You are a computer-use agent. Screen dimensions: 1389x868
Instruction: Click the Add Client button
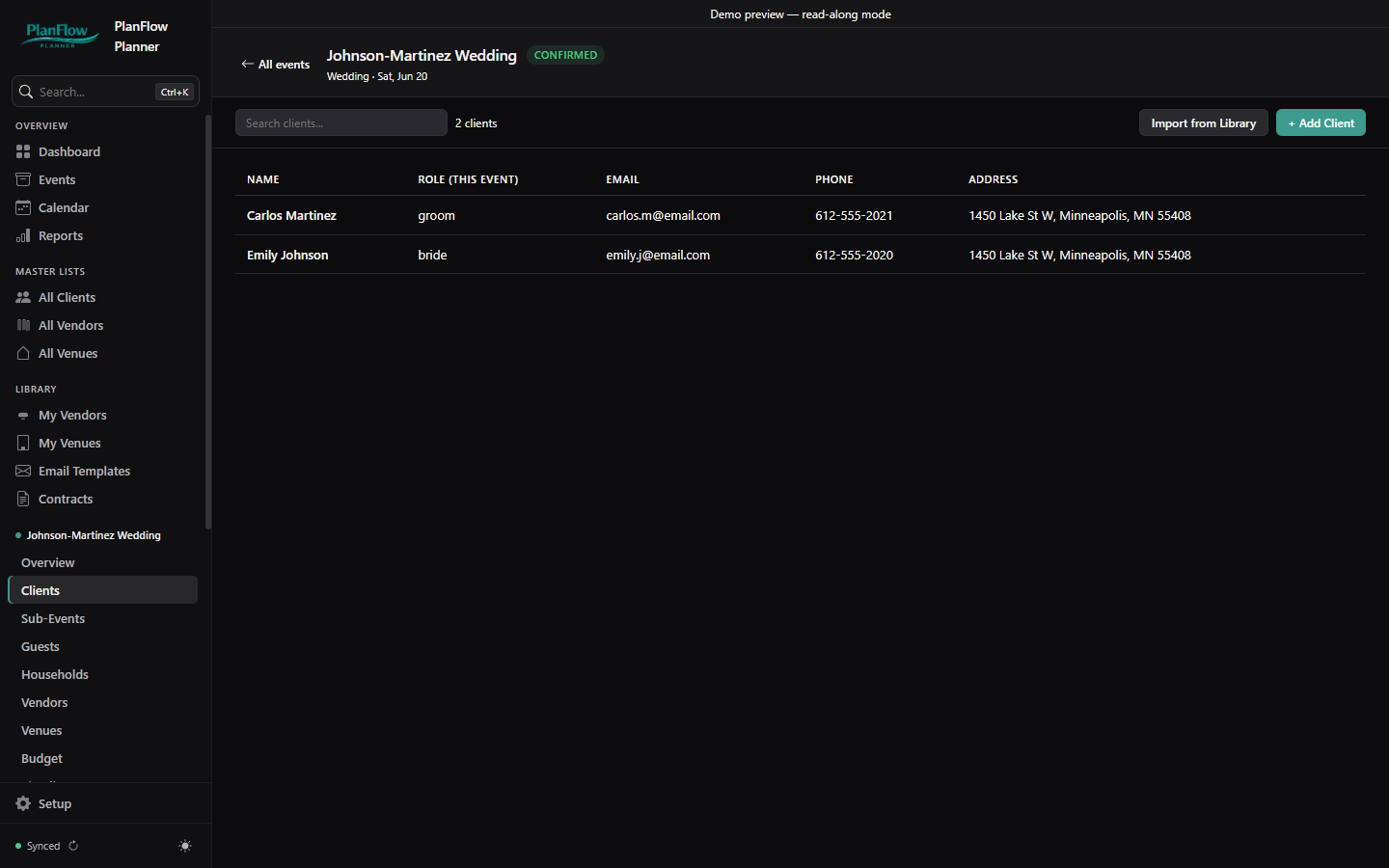(1321, 122)
